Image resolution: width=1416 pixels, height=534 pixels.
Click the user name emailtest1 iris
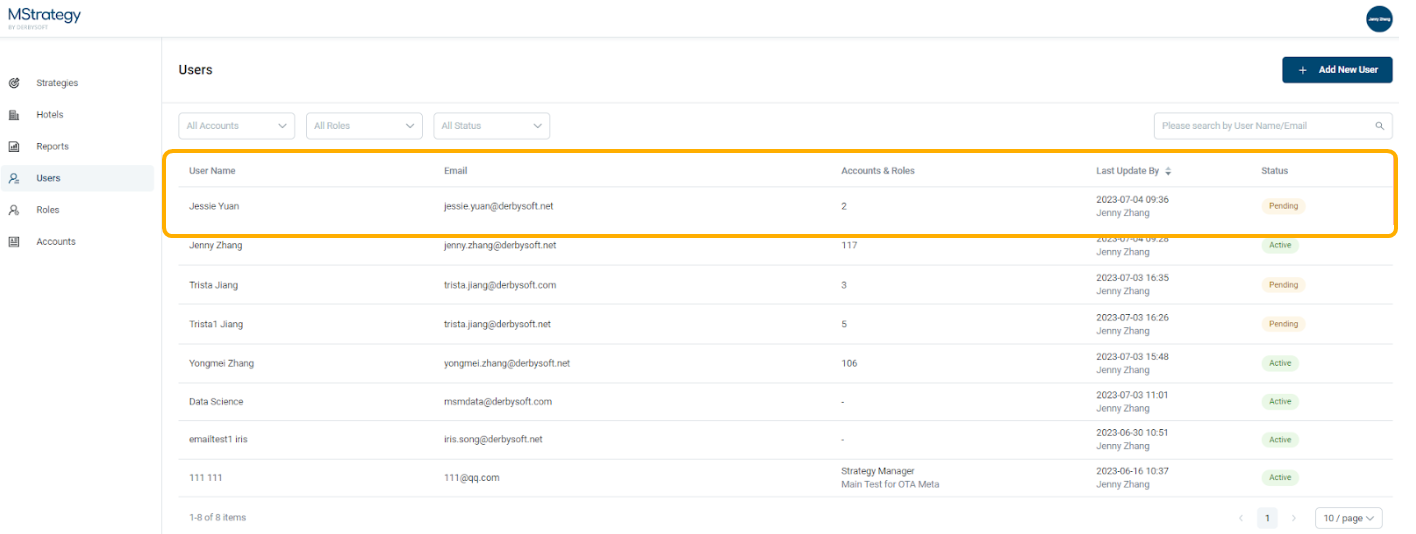218,439
